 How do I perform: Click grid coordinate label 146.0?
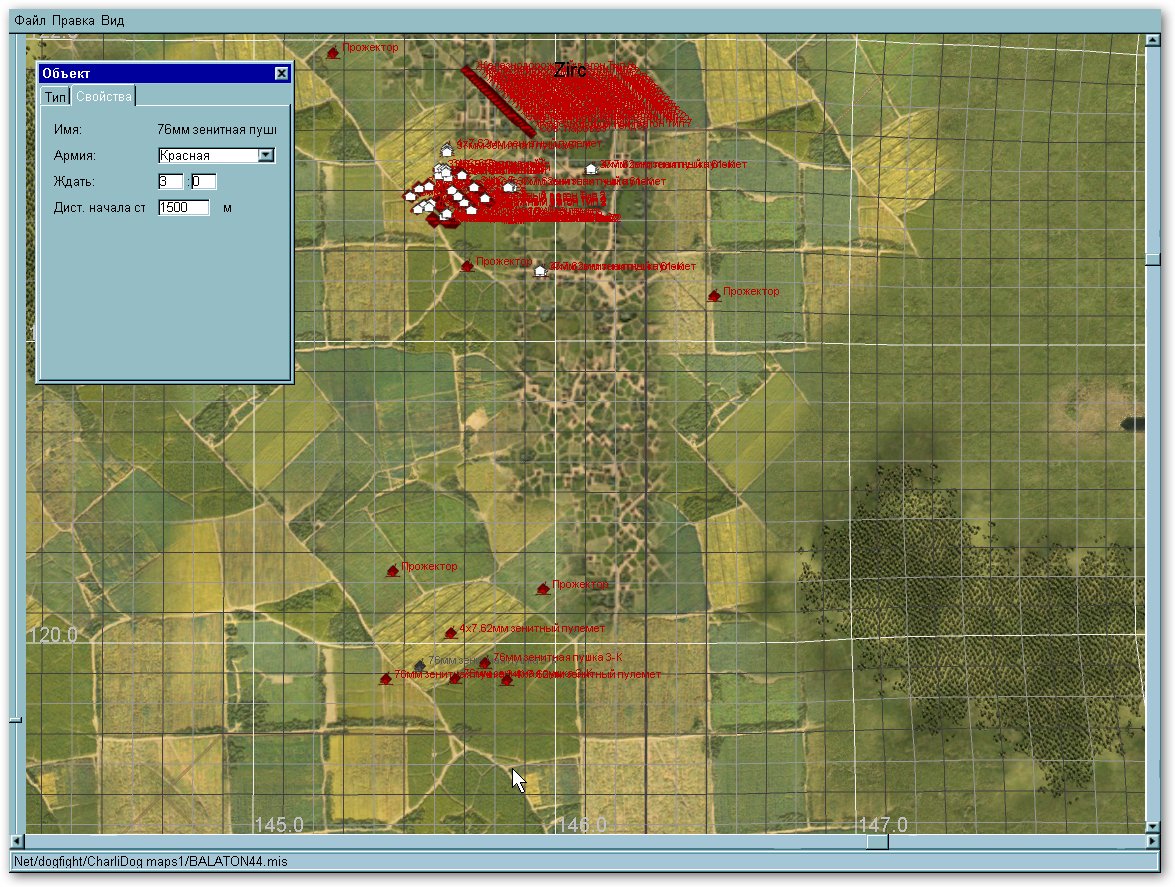coord(581,824)
